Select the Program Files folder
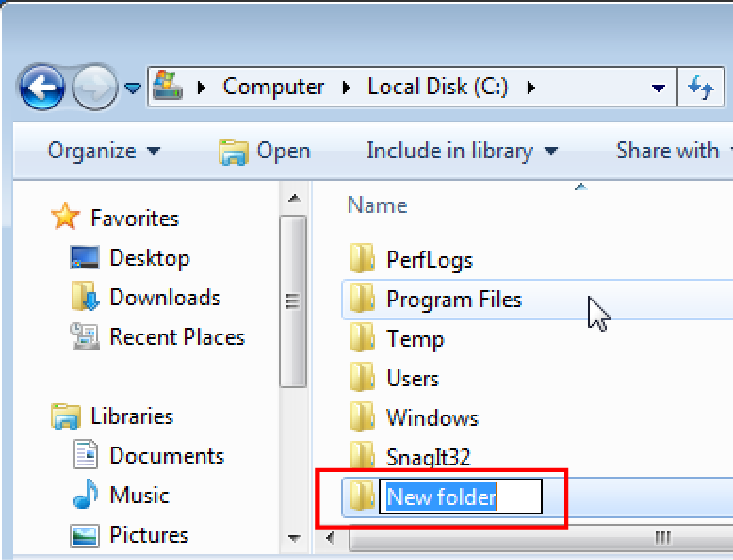 pos(453,299)
